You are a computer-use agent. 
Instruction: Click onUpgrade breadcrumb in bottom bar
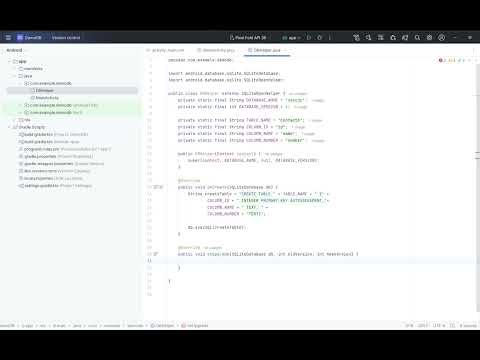[195, 325]
